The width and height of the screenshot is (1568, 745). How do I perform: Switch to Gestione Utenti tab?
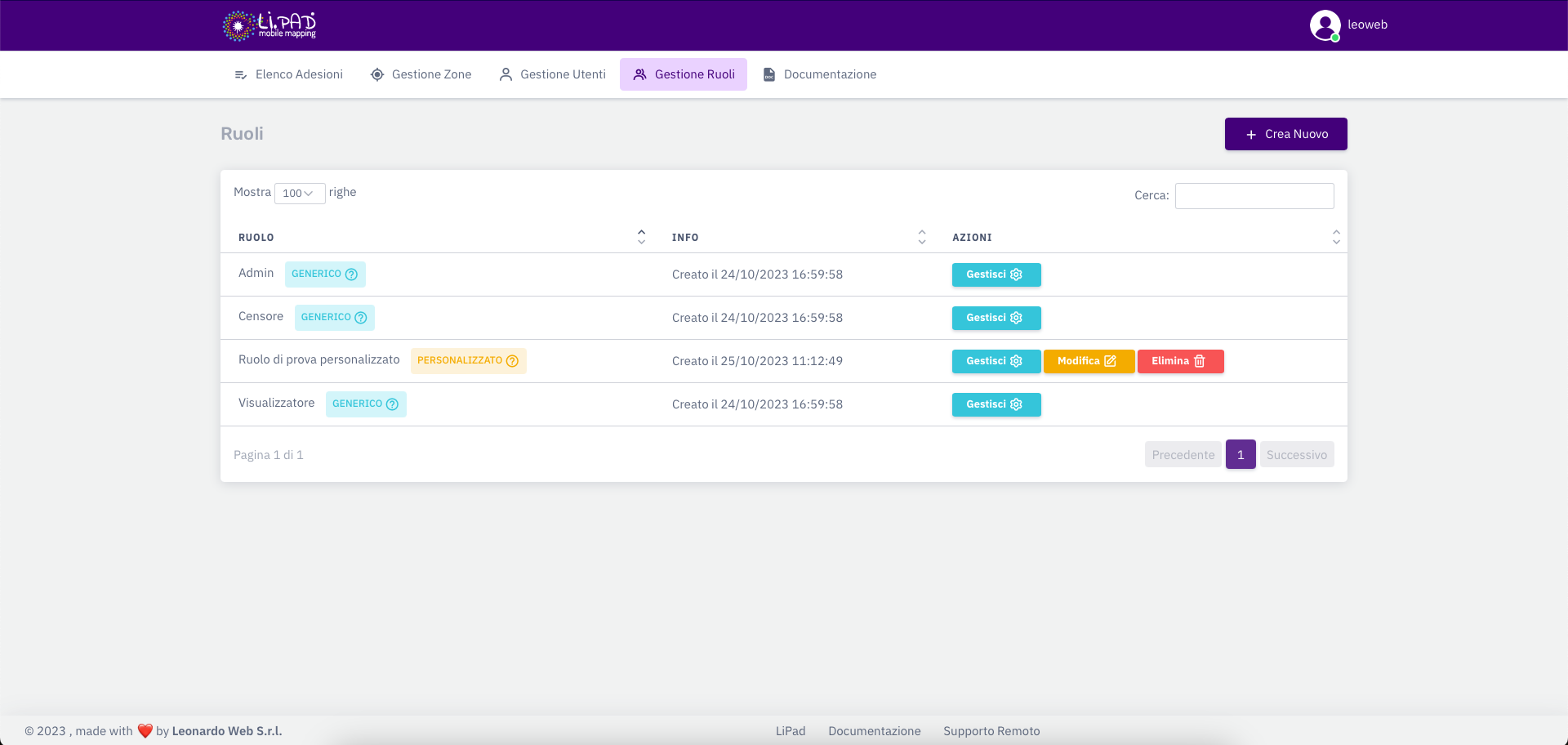(x=552, y=74)
